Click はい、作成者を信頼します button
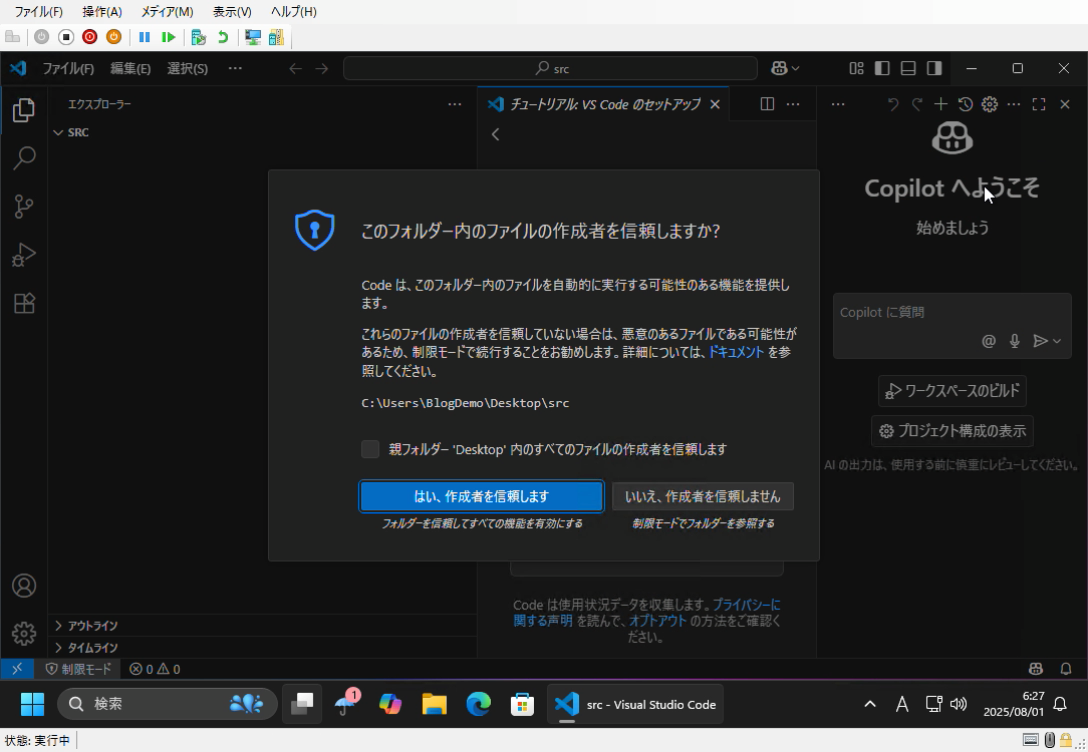 (481, 496)
